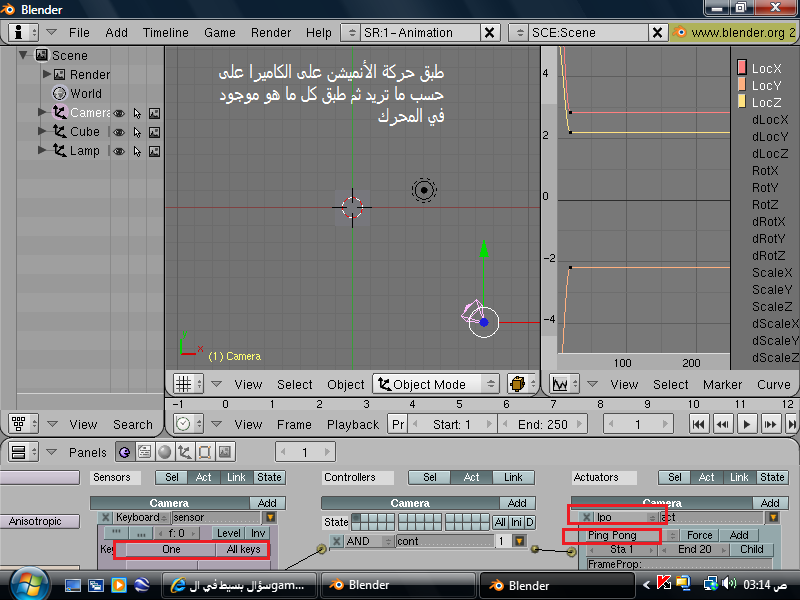Open the AND controller type dropdown
Viewport: 800px width, 600px height.
pos(370,541)
